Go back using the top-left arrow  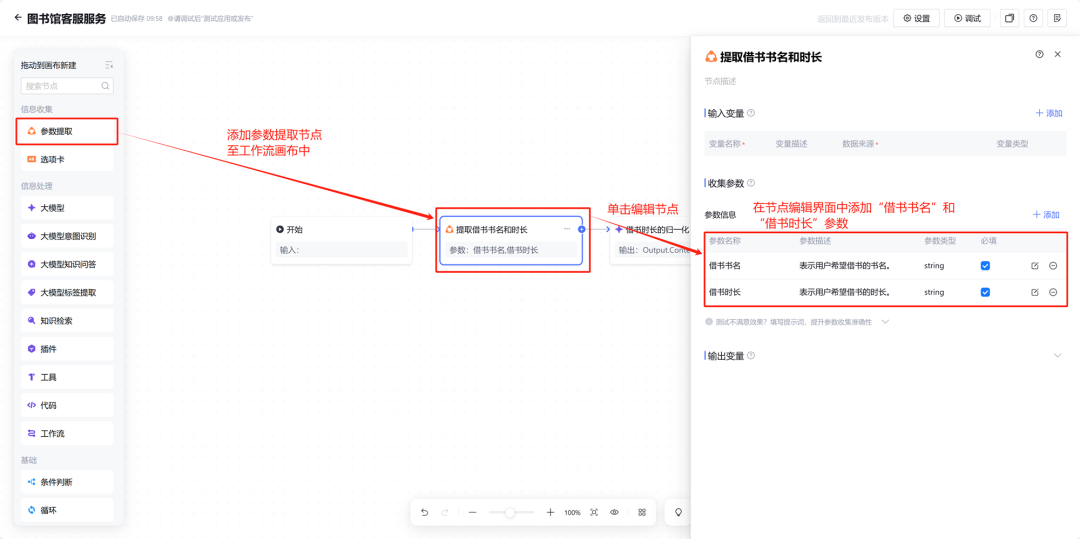coord(17,18)
